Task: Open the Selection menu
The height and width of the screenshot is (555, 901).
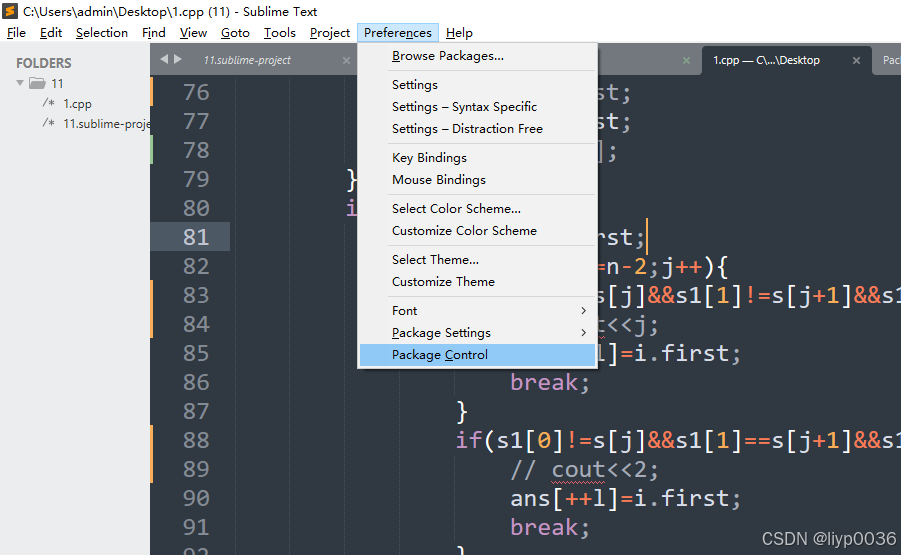Action: [102, 33]
